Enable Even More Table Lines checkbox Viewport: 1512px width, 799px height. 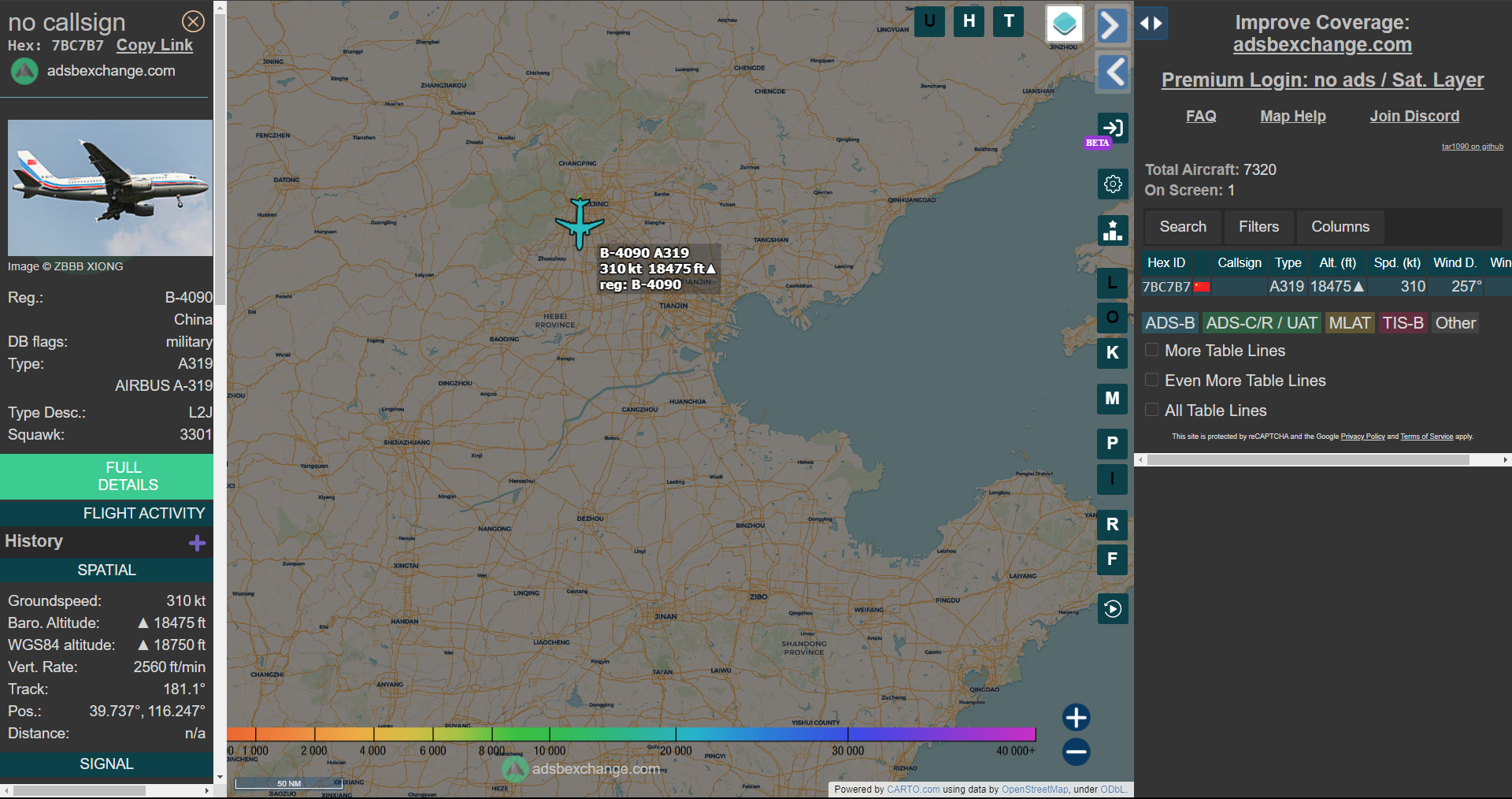pyautogui.click(x=1151, y=380)
